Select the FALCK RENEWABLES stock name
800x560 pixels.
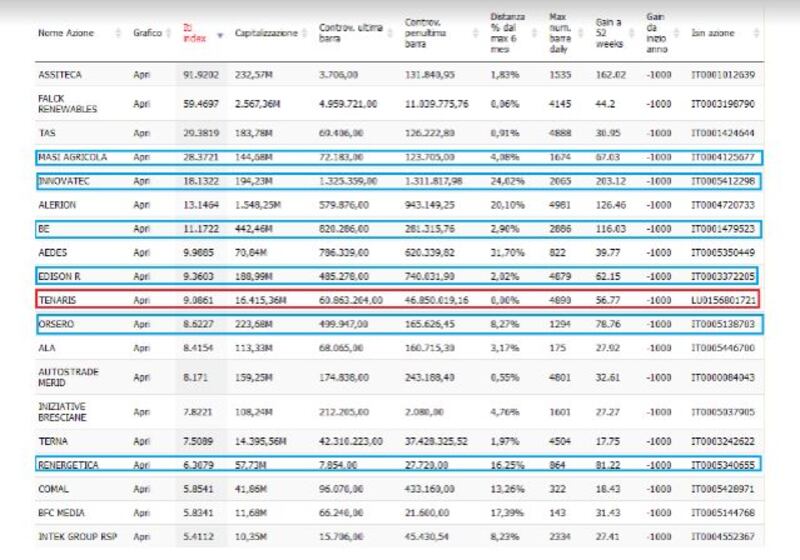pyautogui.click(x=67, y=104)
